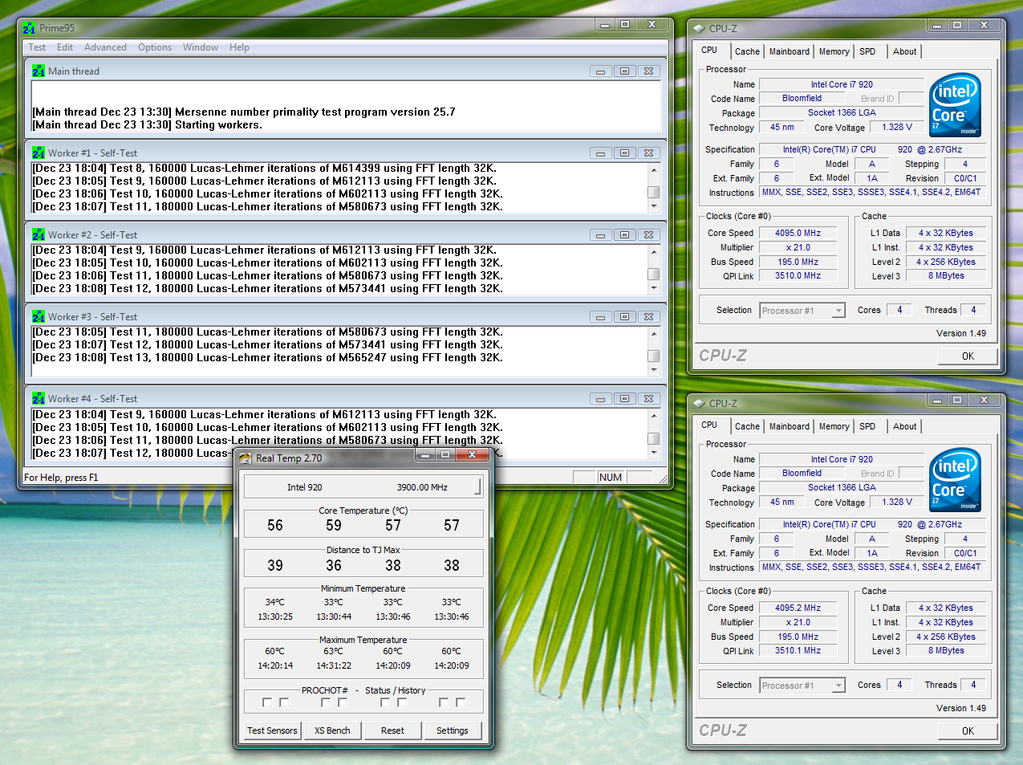Open the Options menu in Prime95
Screen dimensions: 1023x765
[155, 47]
